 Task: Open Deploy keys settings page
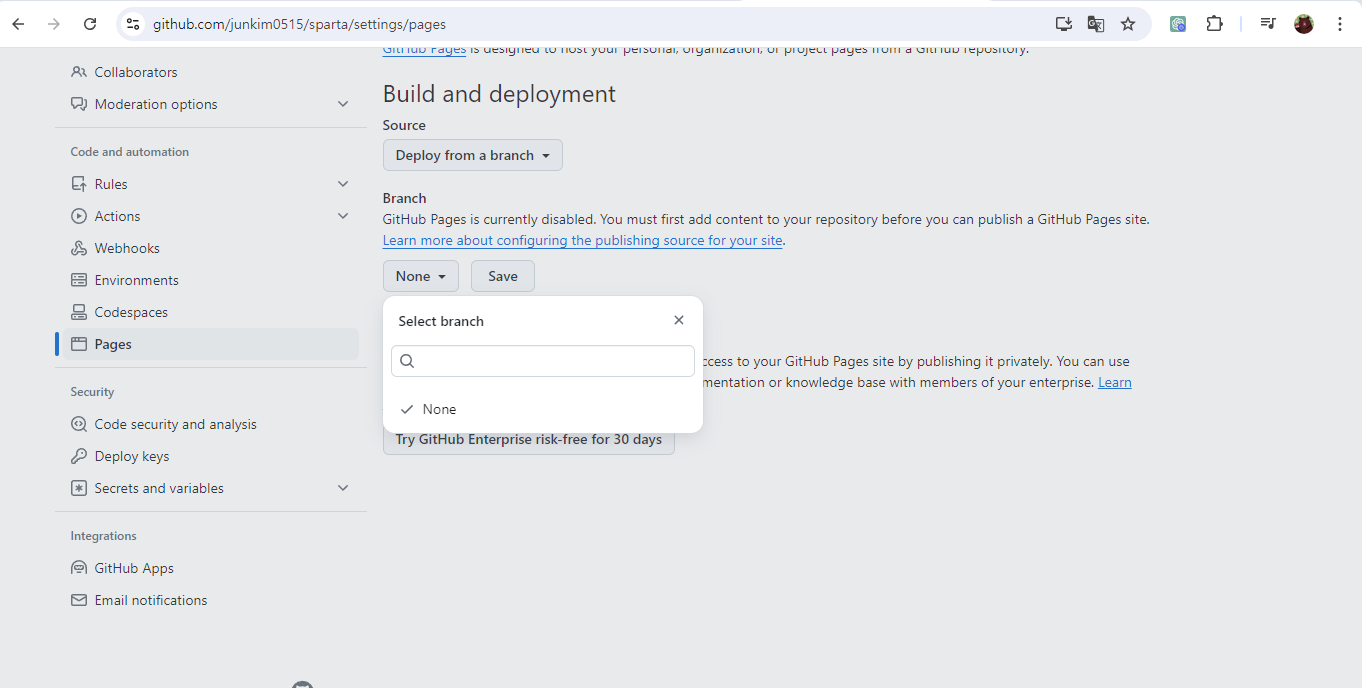coord(132,456)
